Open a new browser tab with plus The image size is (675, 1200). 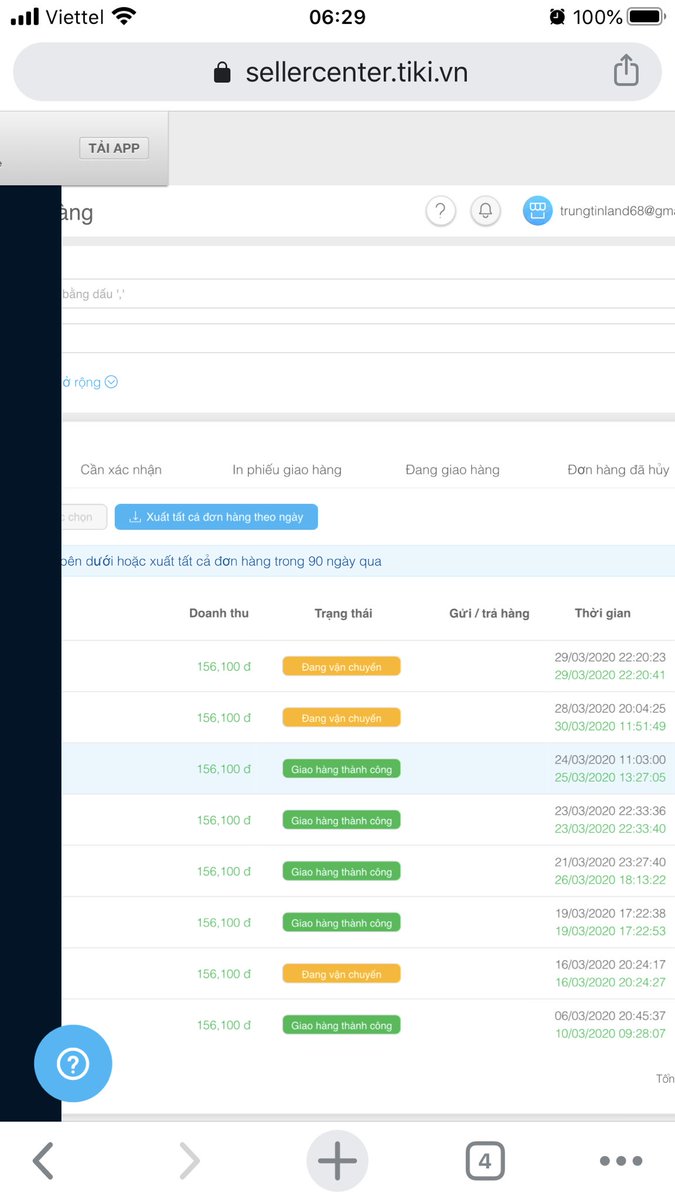337,1161
